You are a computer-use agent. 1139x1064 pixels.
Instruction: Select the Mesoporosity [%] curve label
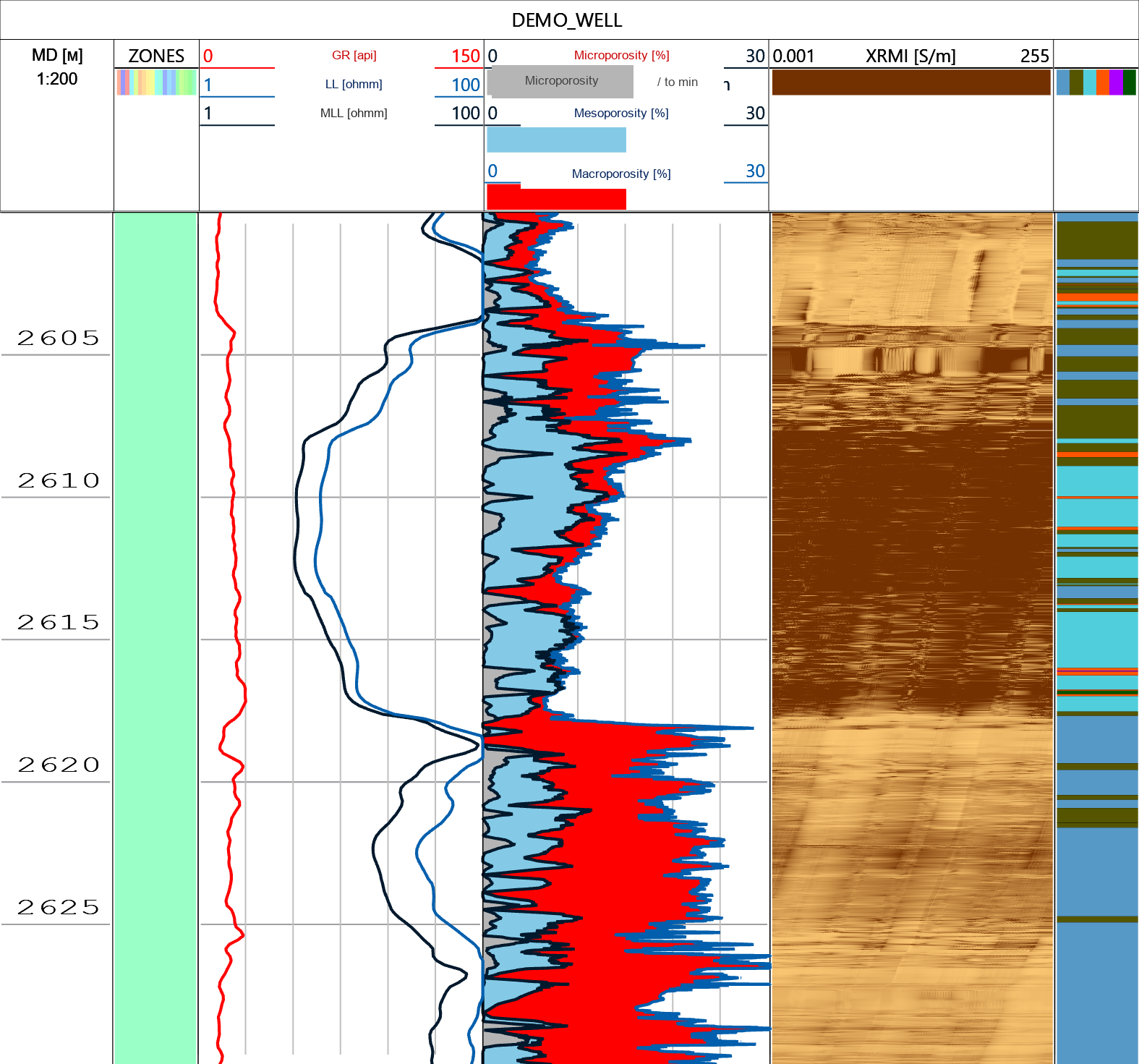point(621,113)
